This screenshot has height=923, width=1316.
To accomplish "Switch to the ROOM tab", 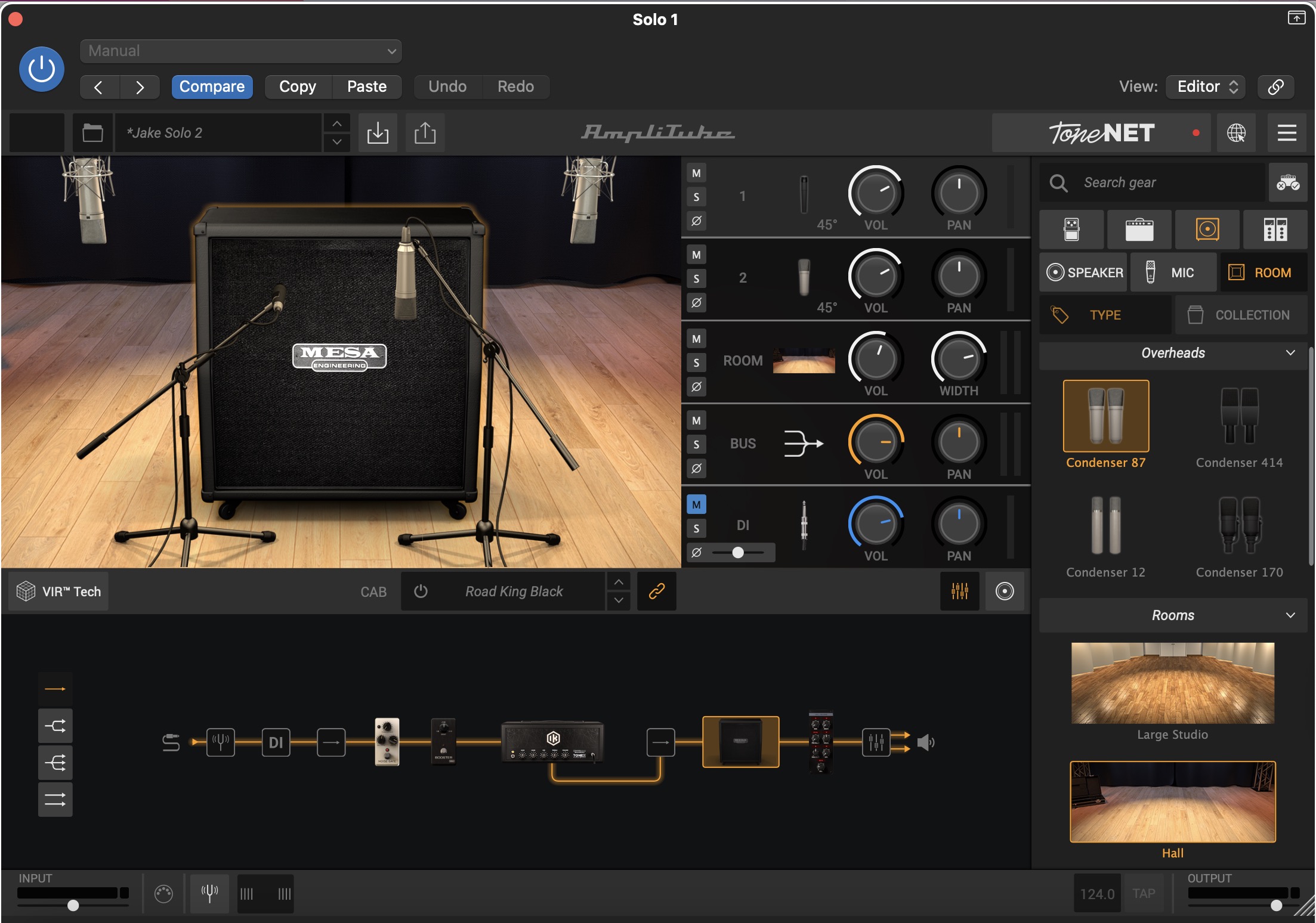I will [x=1264, y=272].
